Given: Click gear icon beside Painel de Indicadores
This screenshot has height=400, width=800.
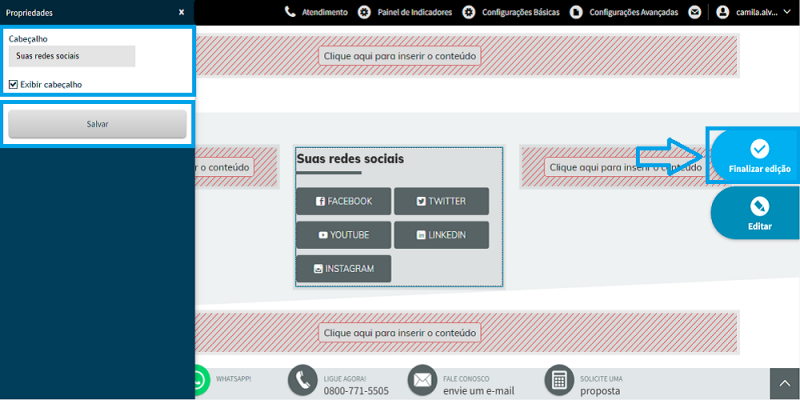Looking at the screenshot, I should [364, 12].
